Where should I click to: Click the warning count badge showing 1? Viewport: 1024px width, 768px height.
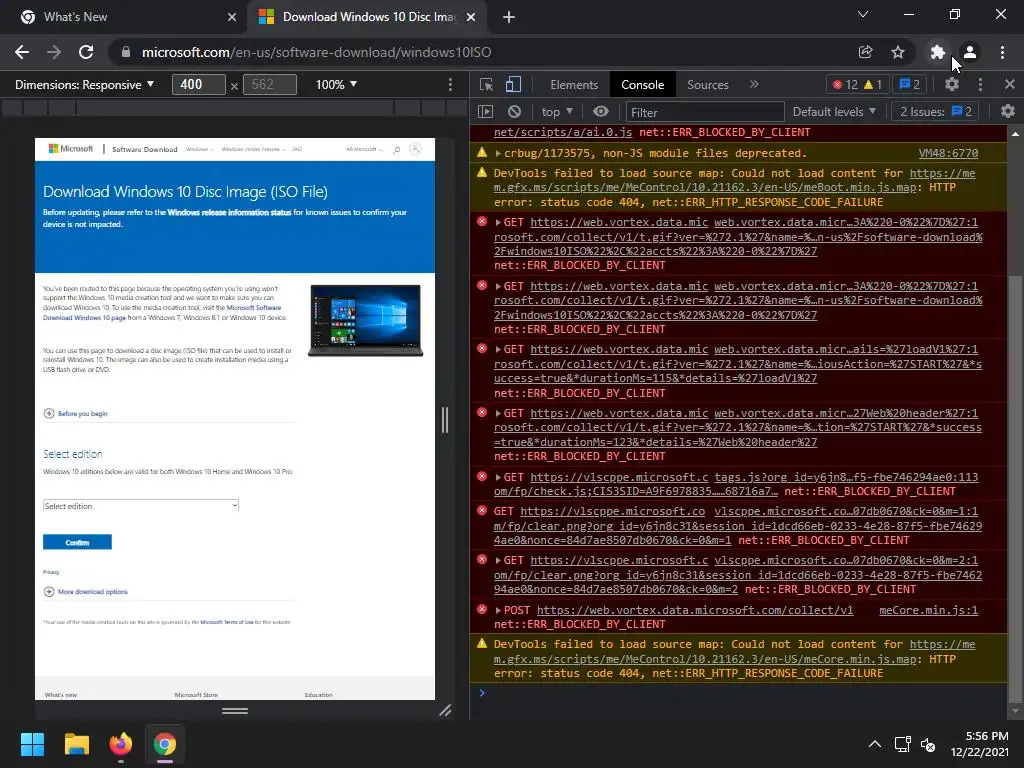[872, 84]
